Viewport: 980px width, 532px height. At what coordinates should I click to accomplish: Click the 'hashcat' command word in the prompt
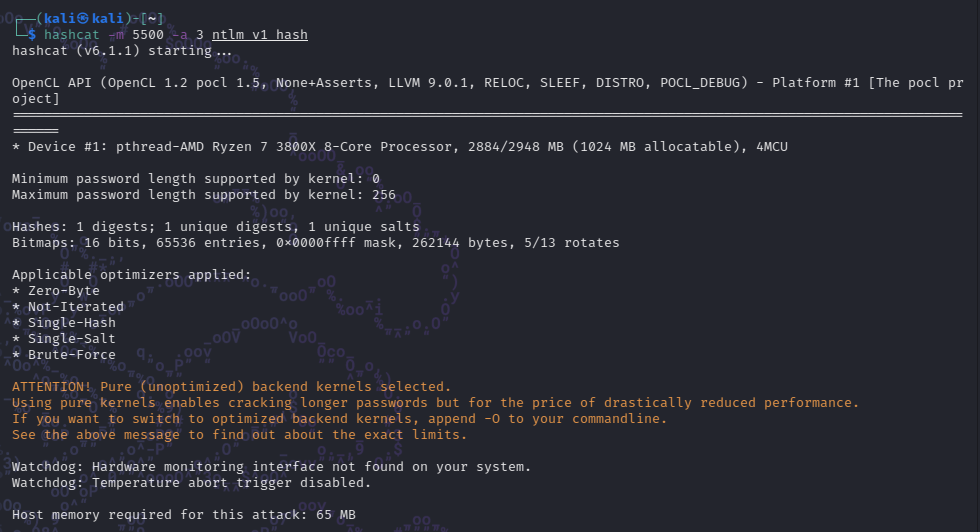(x=71, y=35)
